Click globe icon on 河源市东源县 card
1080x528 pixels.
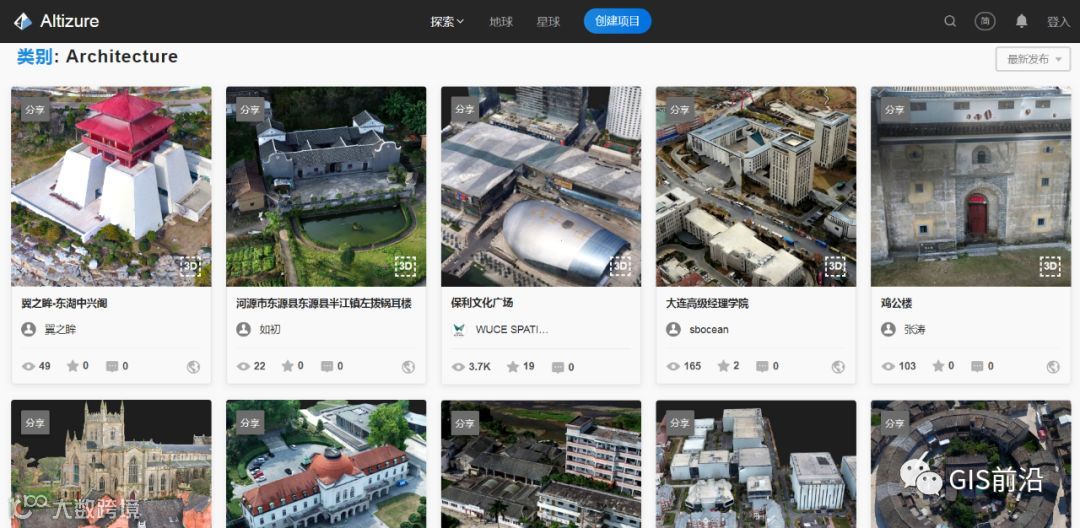[408, 367]
